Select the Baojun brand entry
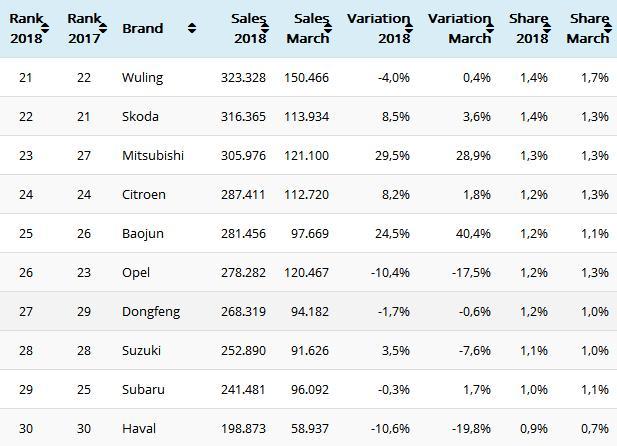 (144, 233)
